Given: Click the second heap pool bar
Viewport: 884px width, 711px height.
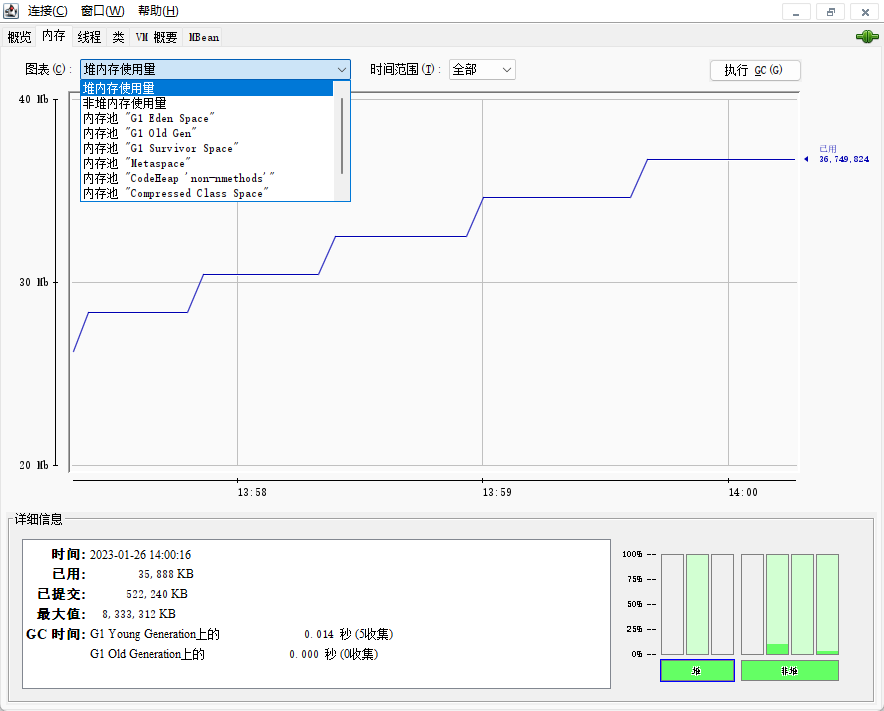Looking at the screenshot, I should (x=697, y=604).
